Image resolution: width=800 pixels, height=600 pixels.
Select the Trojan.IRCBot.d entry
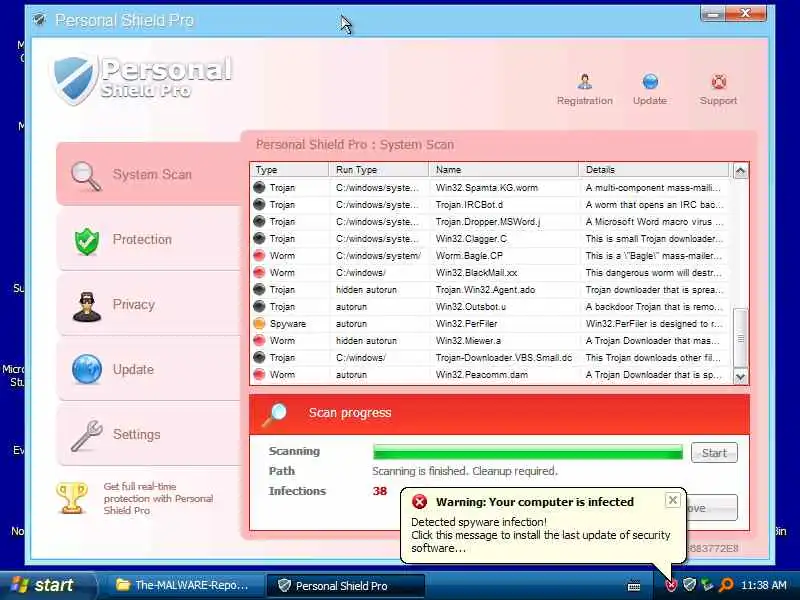(x=490, y=205)
